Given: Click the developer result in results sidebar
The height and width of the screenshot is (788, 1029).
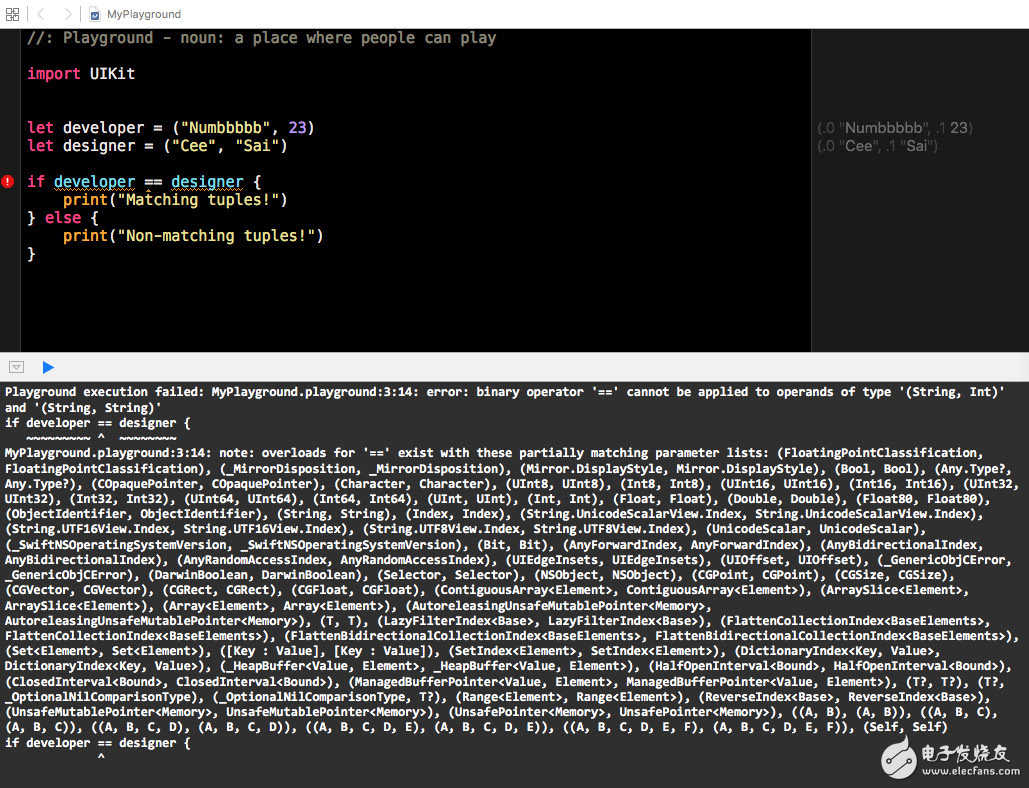Looking at the screenshot, I should [894, 128].
